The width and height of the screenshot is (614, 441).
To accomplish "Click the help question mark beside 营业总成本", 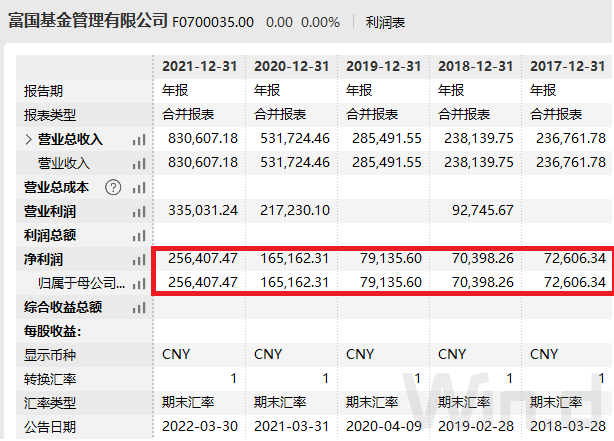I will [x=113, y=188].
